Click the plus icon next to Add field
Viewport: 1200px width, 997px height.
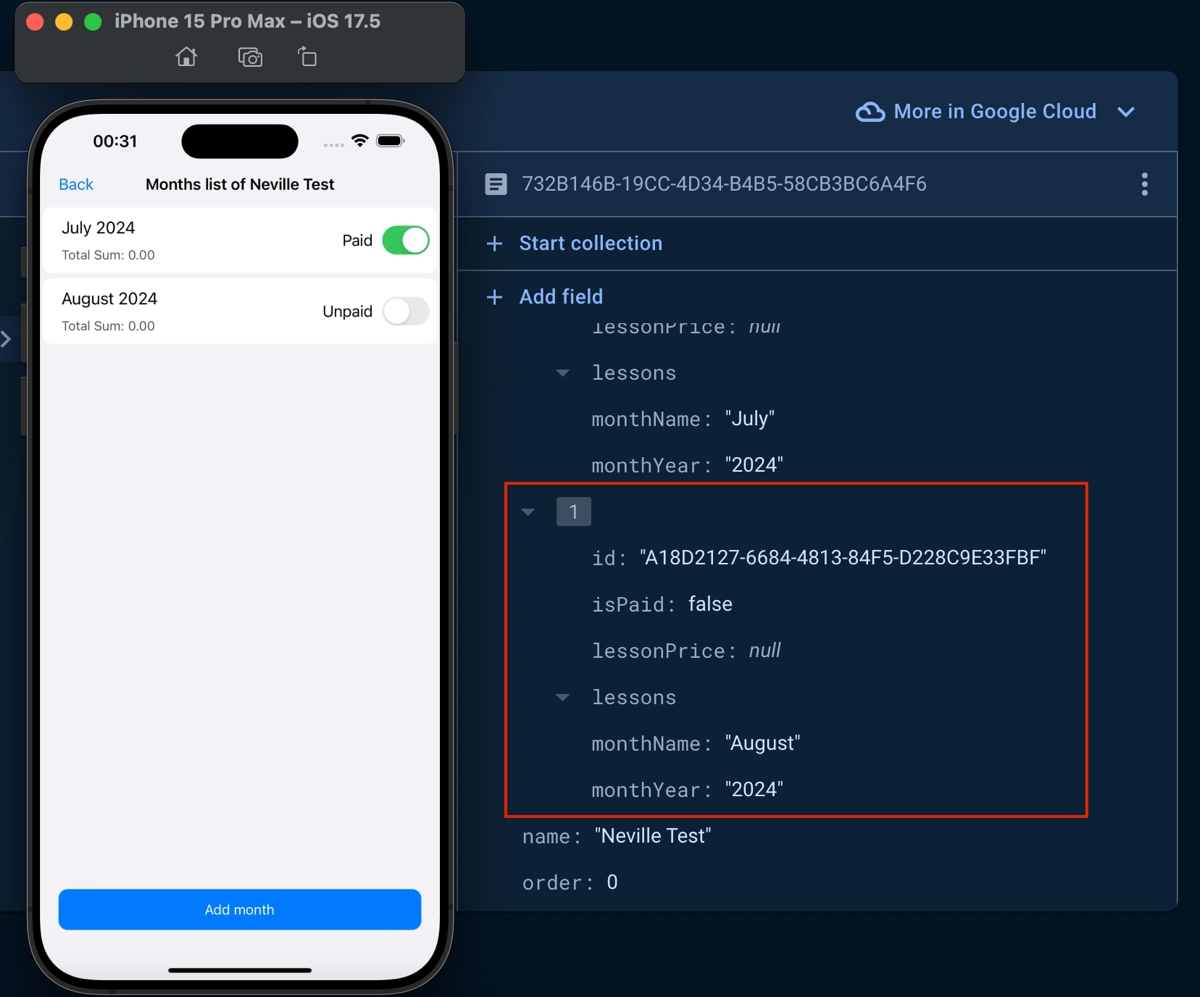(494, 296)
